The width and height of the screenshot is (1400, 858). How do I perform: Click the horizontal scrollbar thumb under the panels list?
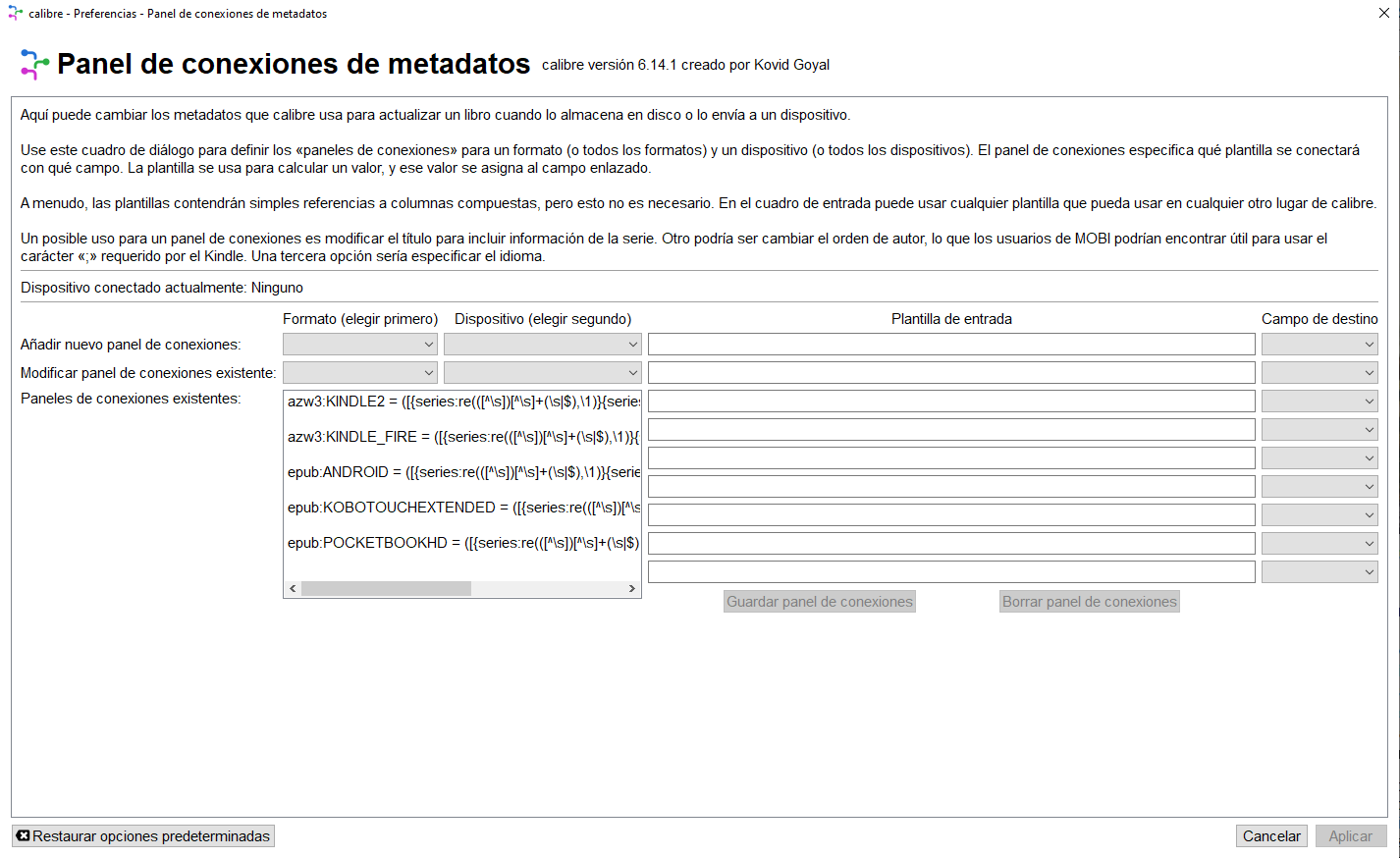(386, 589)
